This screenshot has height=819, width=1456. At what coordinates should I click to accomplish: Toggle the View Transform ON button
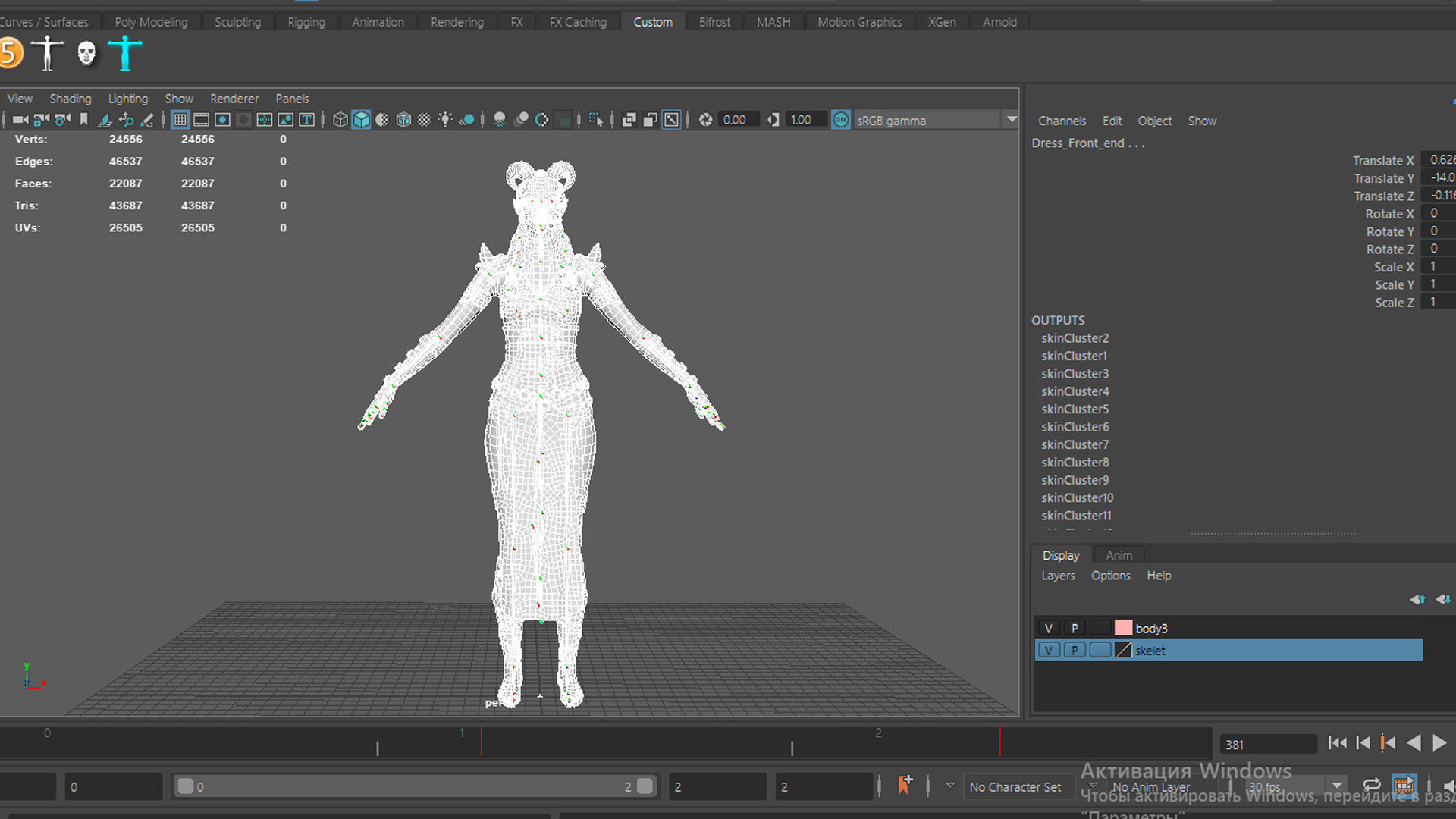click(x=840, y=120)
